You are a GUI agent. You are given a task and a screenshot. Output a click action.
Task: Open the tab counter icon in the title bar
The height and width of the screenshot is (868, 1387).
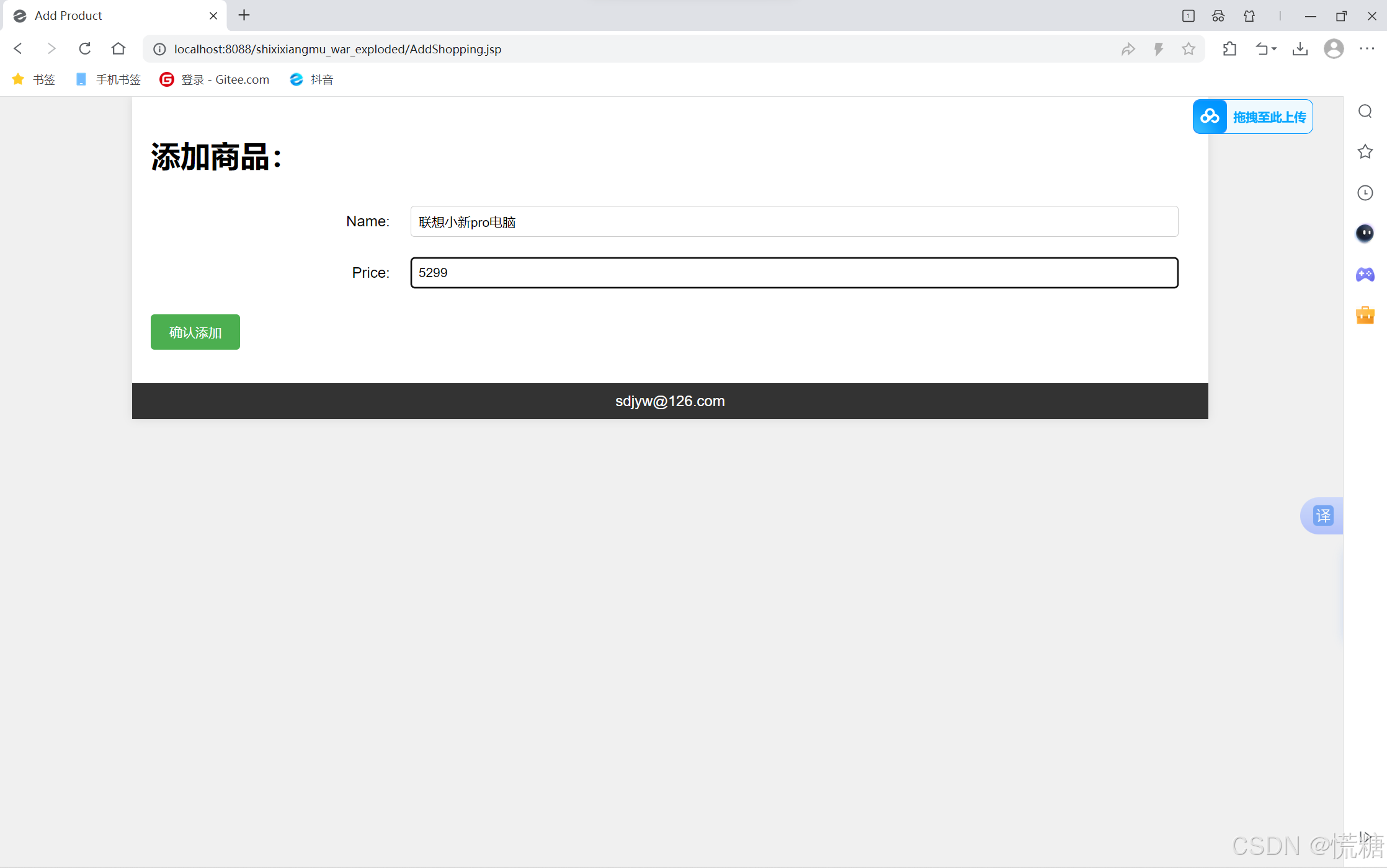pos(1188,16)
